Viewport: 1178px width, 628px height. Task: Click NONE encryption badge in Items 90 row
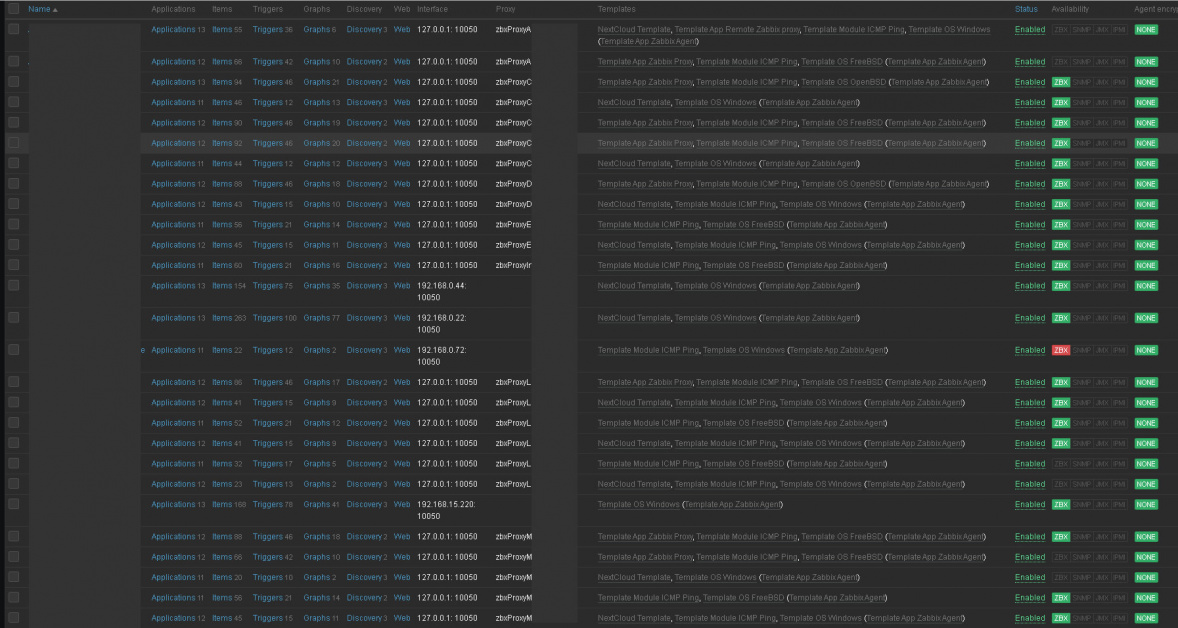pyautogui.click(x=1146, y=122)
